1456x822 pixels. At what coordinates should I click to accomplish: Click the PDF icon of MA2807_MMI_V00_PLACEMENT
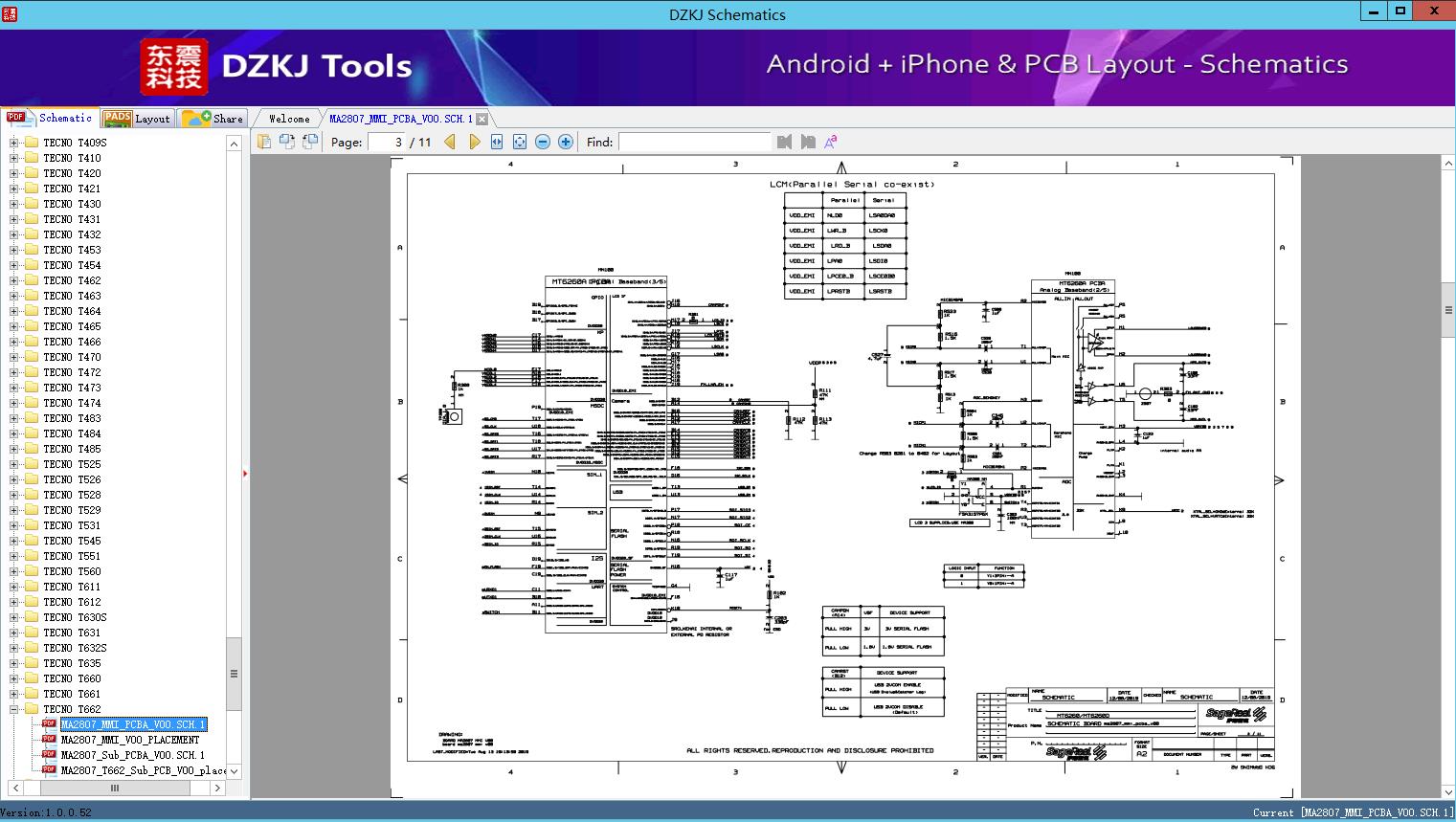(49, 739)
